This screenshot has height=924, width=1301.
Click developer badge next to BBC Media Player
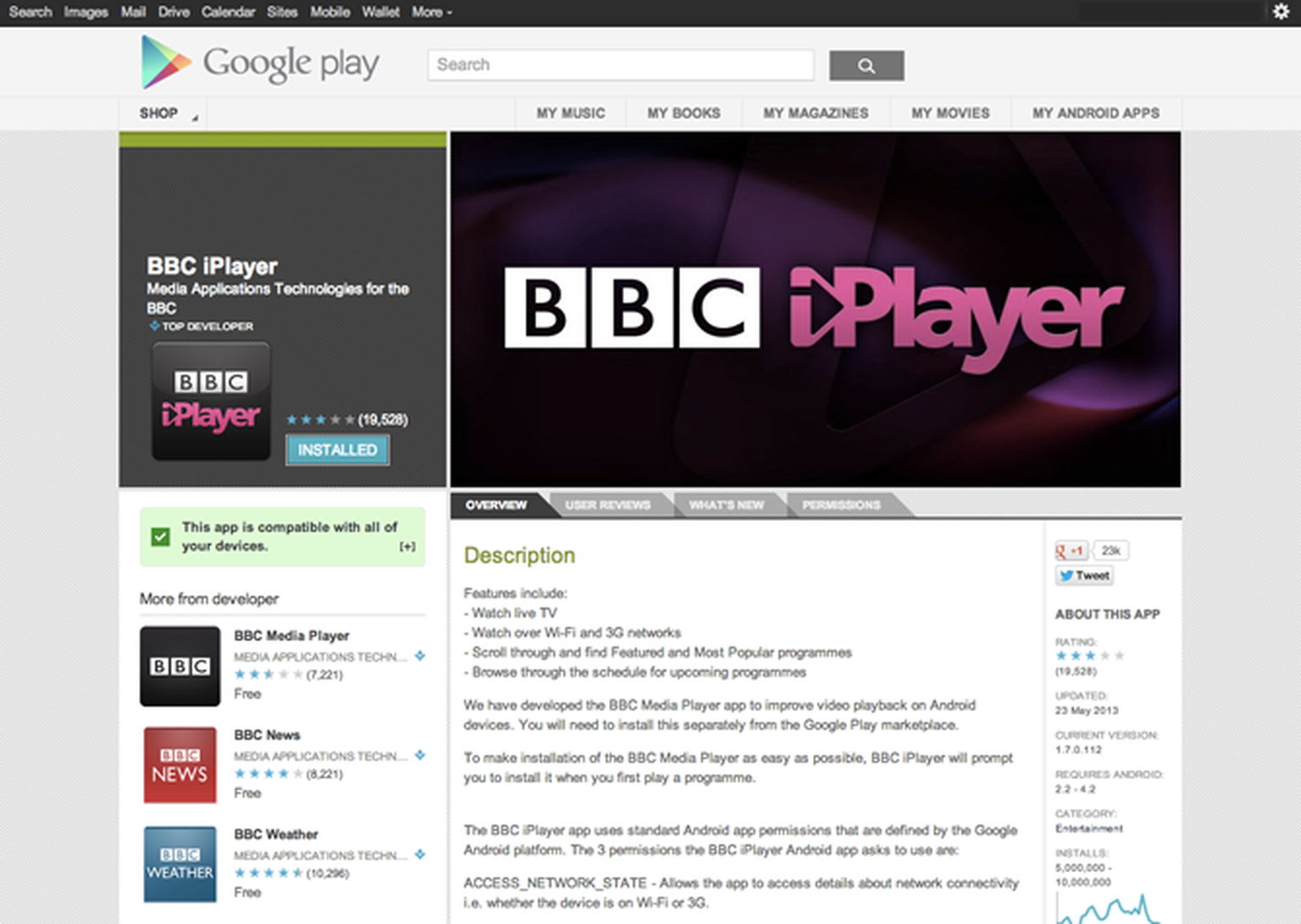[x=419, y=656]
